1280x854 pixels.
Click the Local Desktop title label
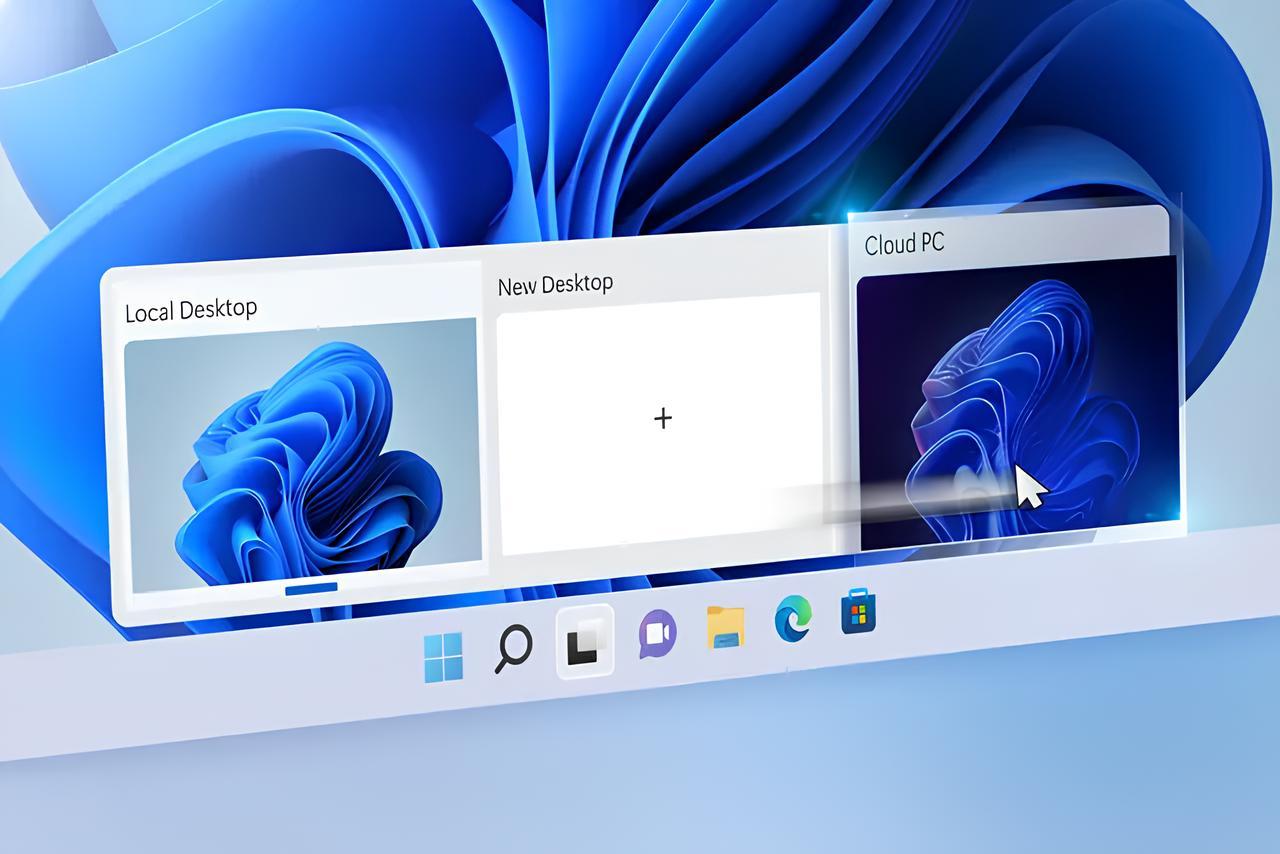(x=190, y=309)
